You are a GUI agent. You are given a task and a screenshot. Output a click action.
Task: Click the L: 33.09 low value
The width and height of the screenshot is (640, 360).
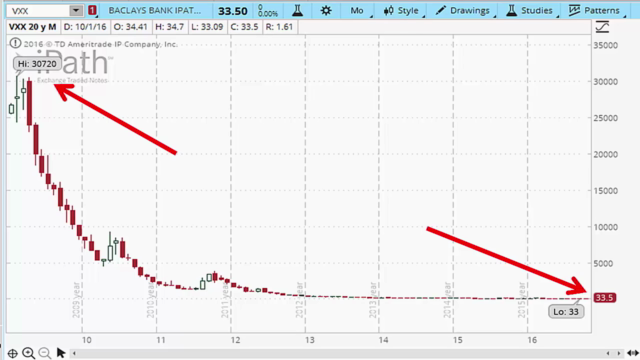tap(207, 27)
